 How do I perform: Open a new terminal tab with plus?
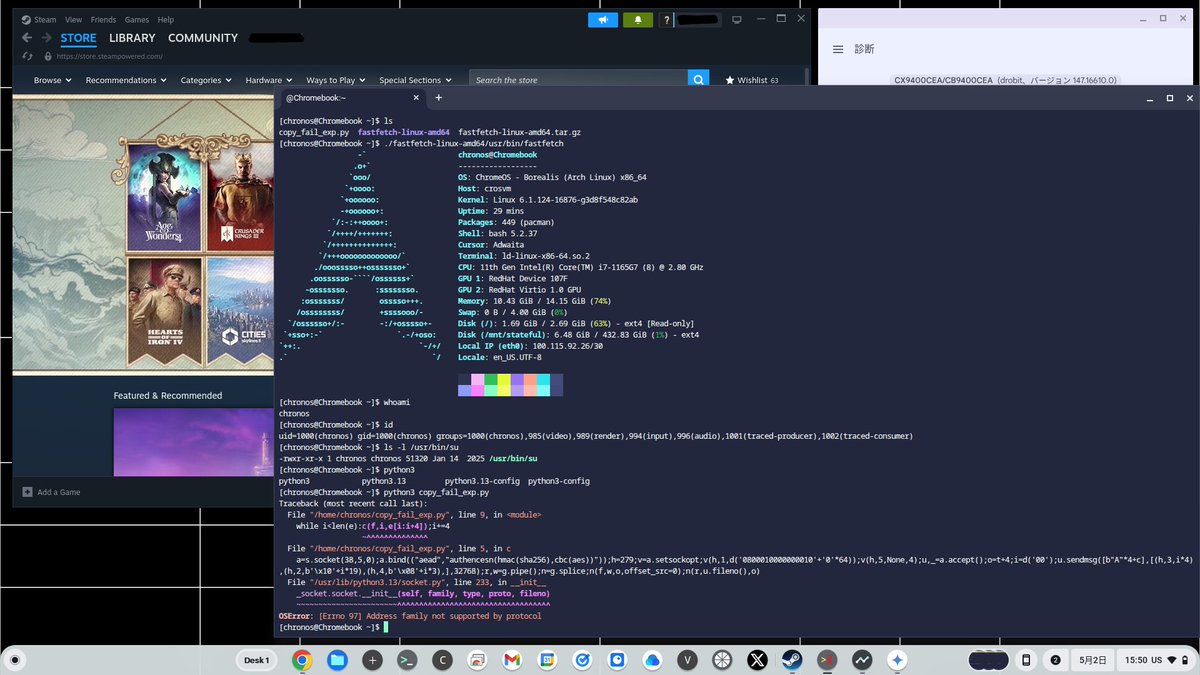click(x=438, y=97)
